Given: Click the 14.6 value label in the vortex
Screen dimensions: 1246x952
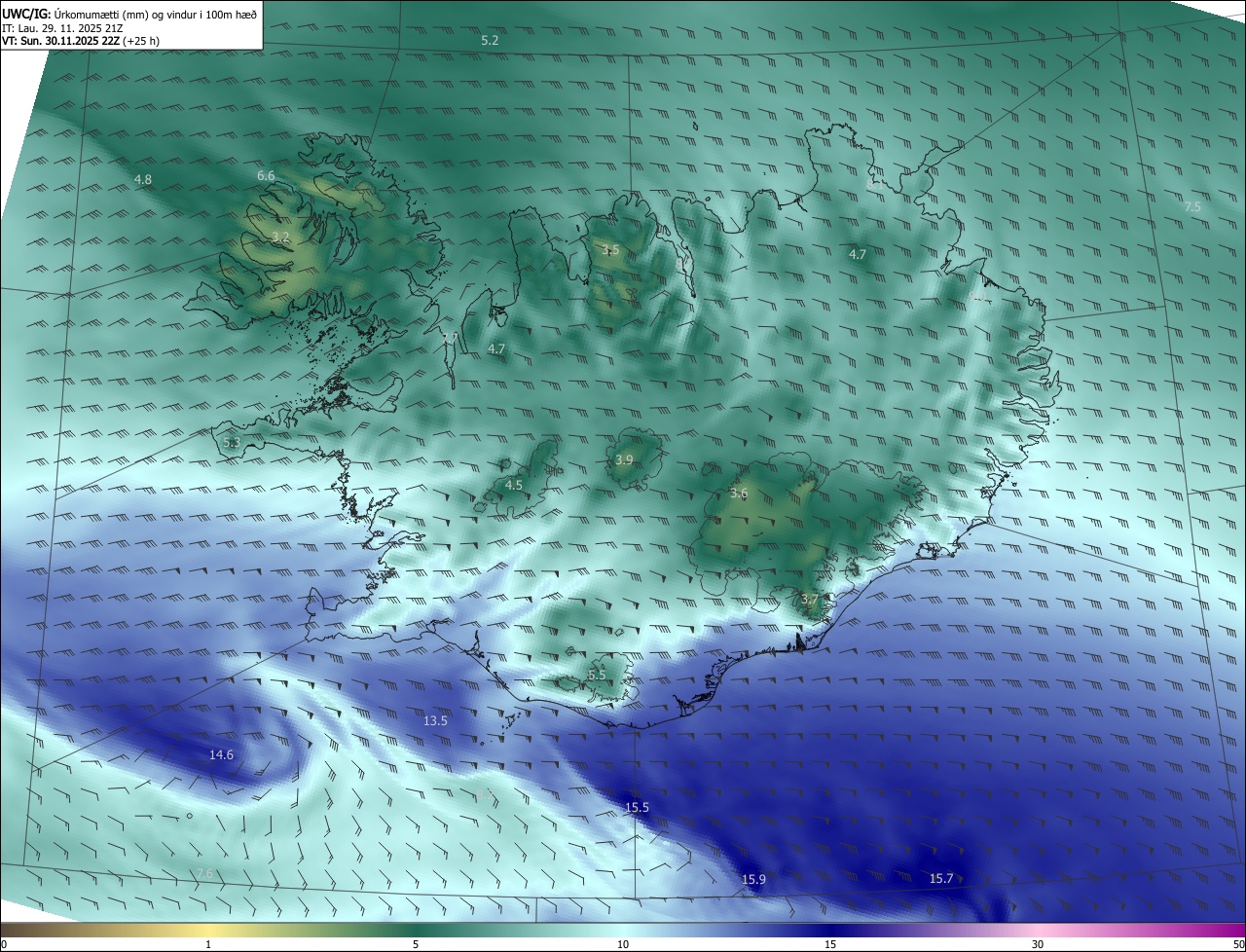Looking at the screenshot, I should pyautogui.click(x=221, y=755).
